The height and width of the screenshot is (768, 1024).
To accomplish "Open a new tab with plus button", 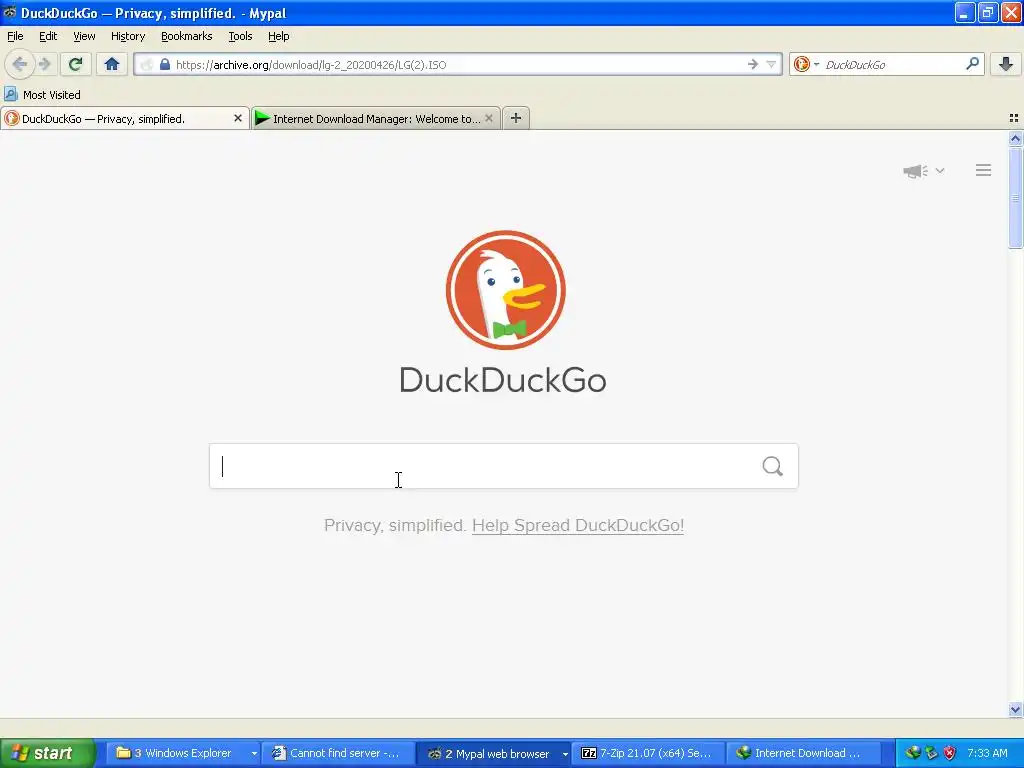I will 516,118.
